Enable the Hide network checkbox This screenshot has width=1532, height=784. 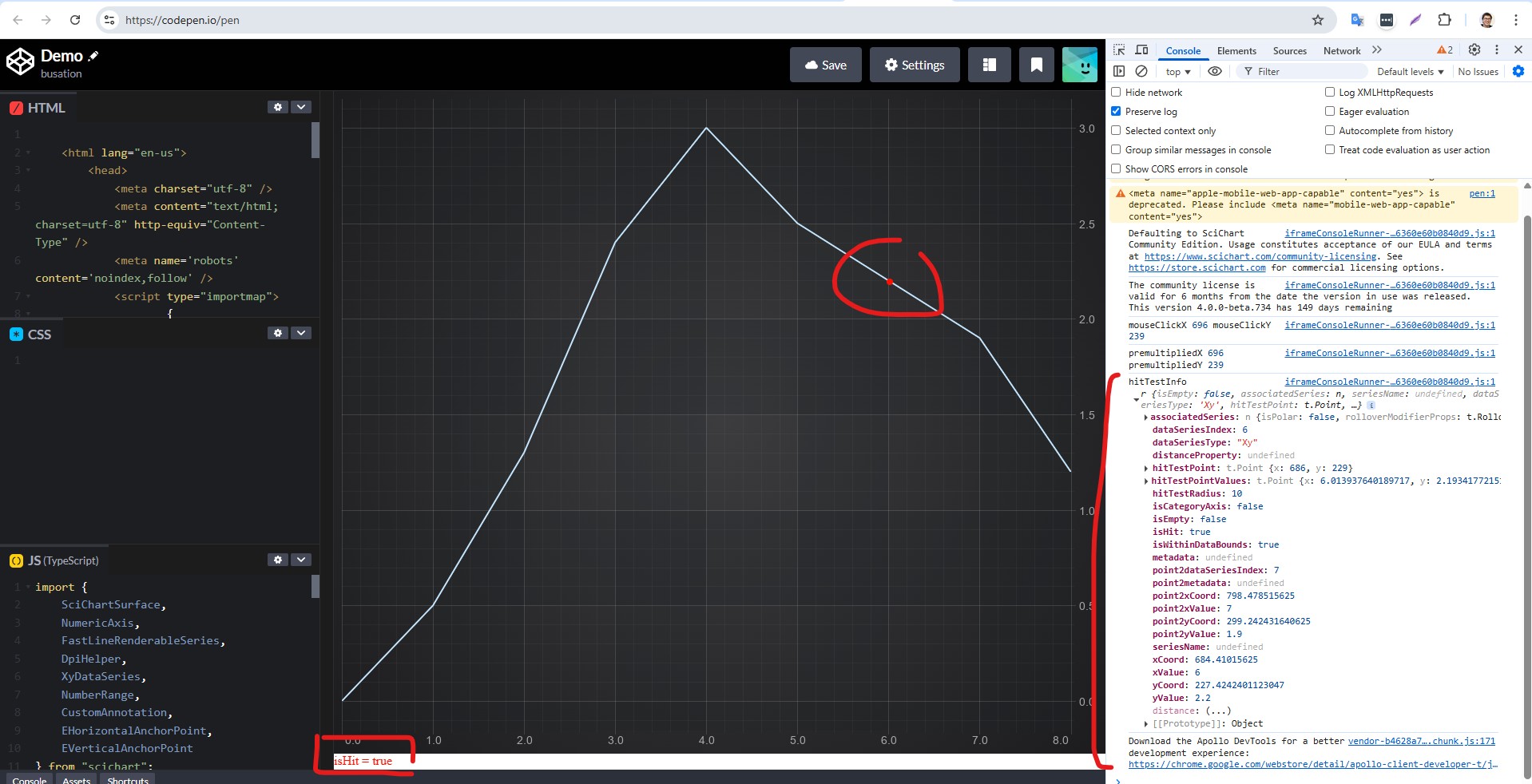click(1117, 92)
